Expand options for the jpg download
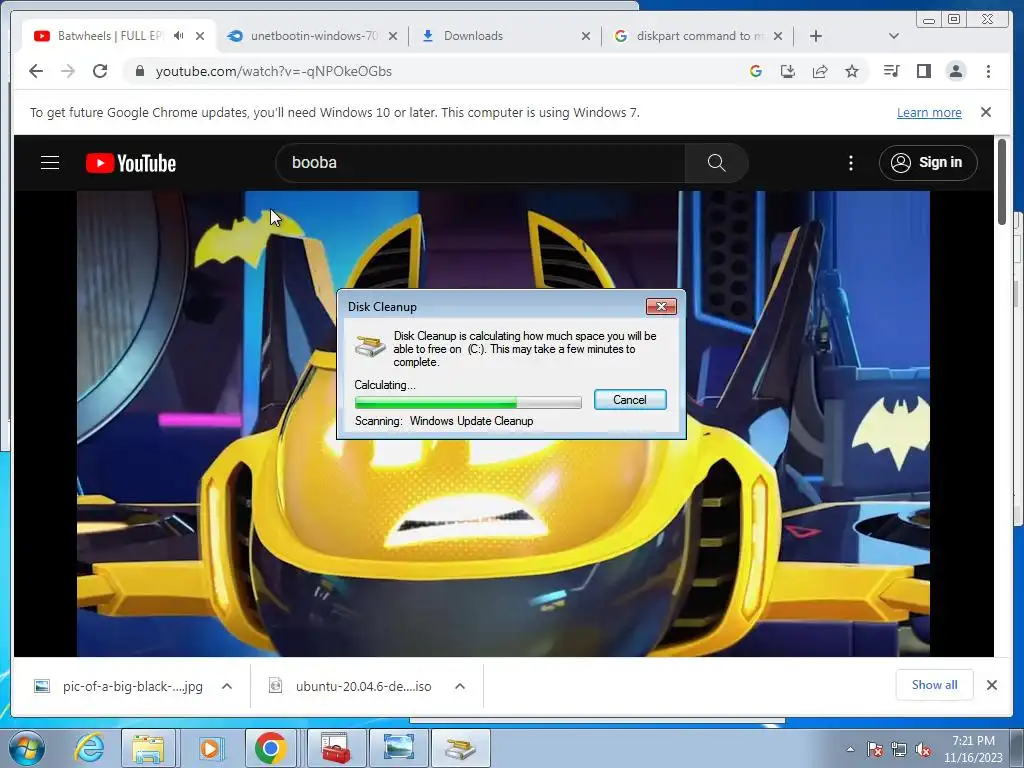This screenshot has width=1024, height=768. click(227, 686)
